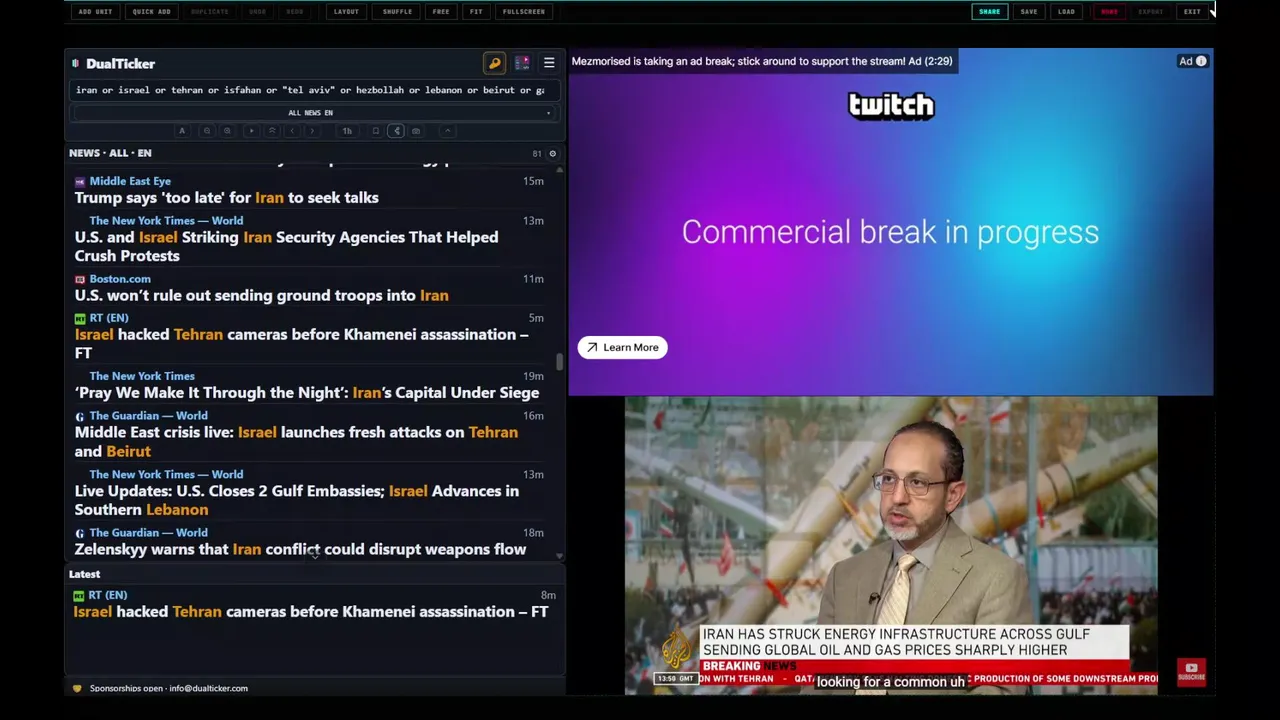
Task: Click the 81 item count label
Action: point(537,154)
